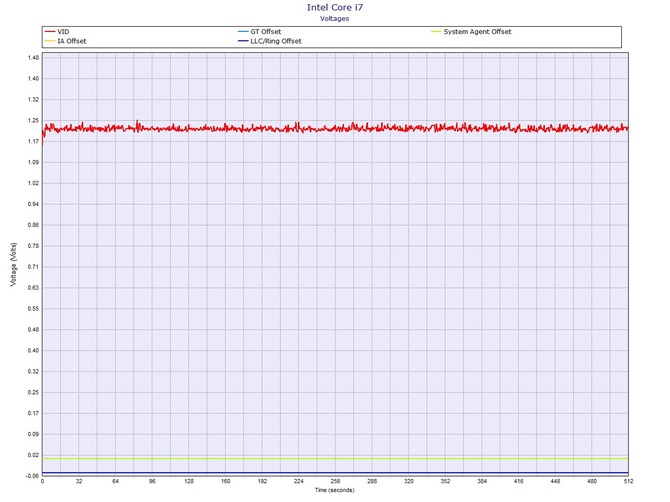Click the 0.55 y-axis tick value
This screenshot has height=502, width=670.
tap(33, 308)
